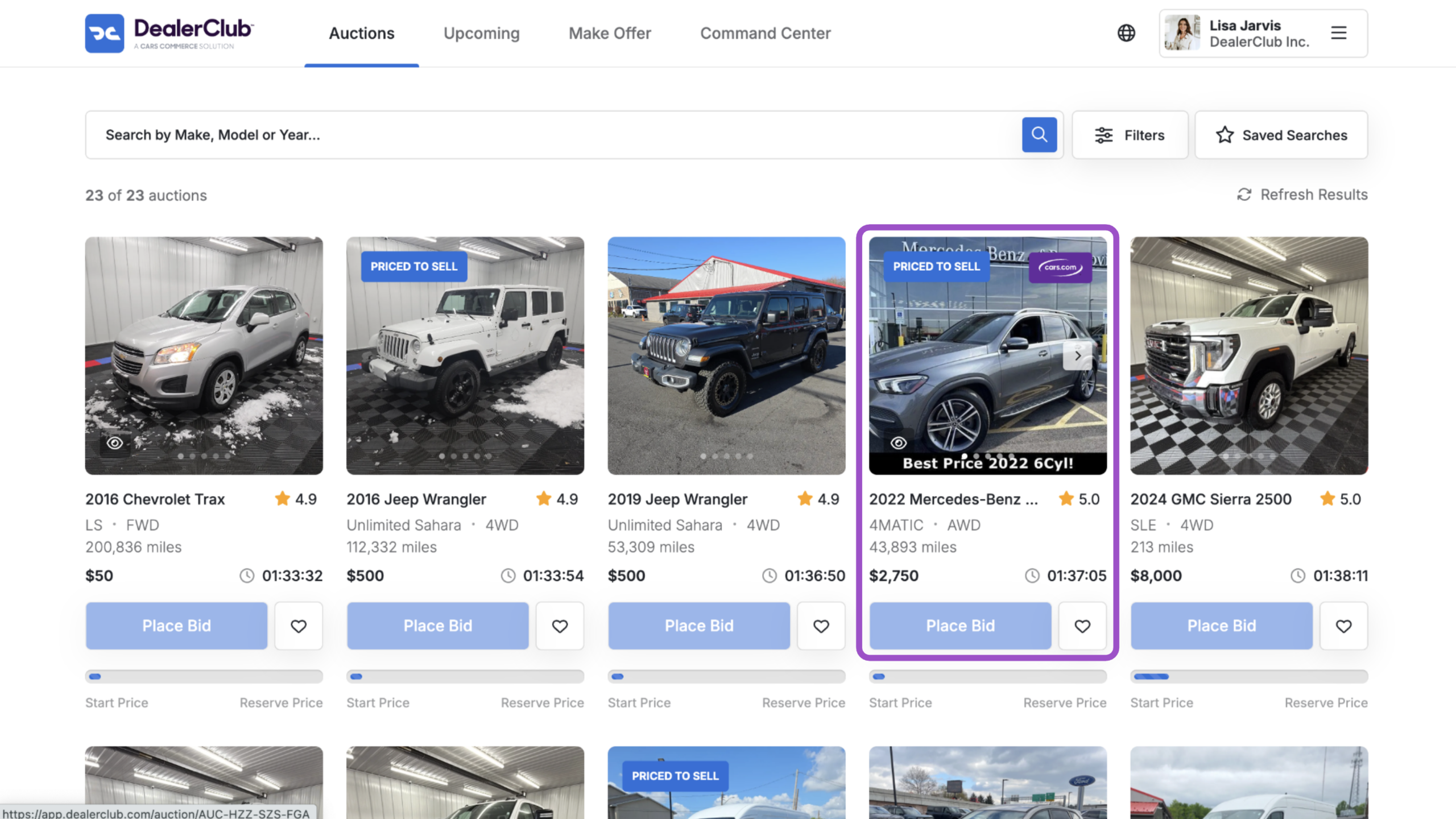Click the Saved Searches star icon
This screenshot has height=819, width=1456.
click(x=1225, y=135)
